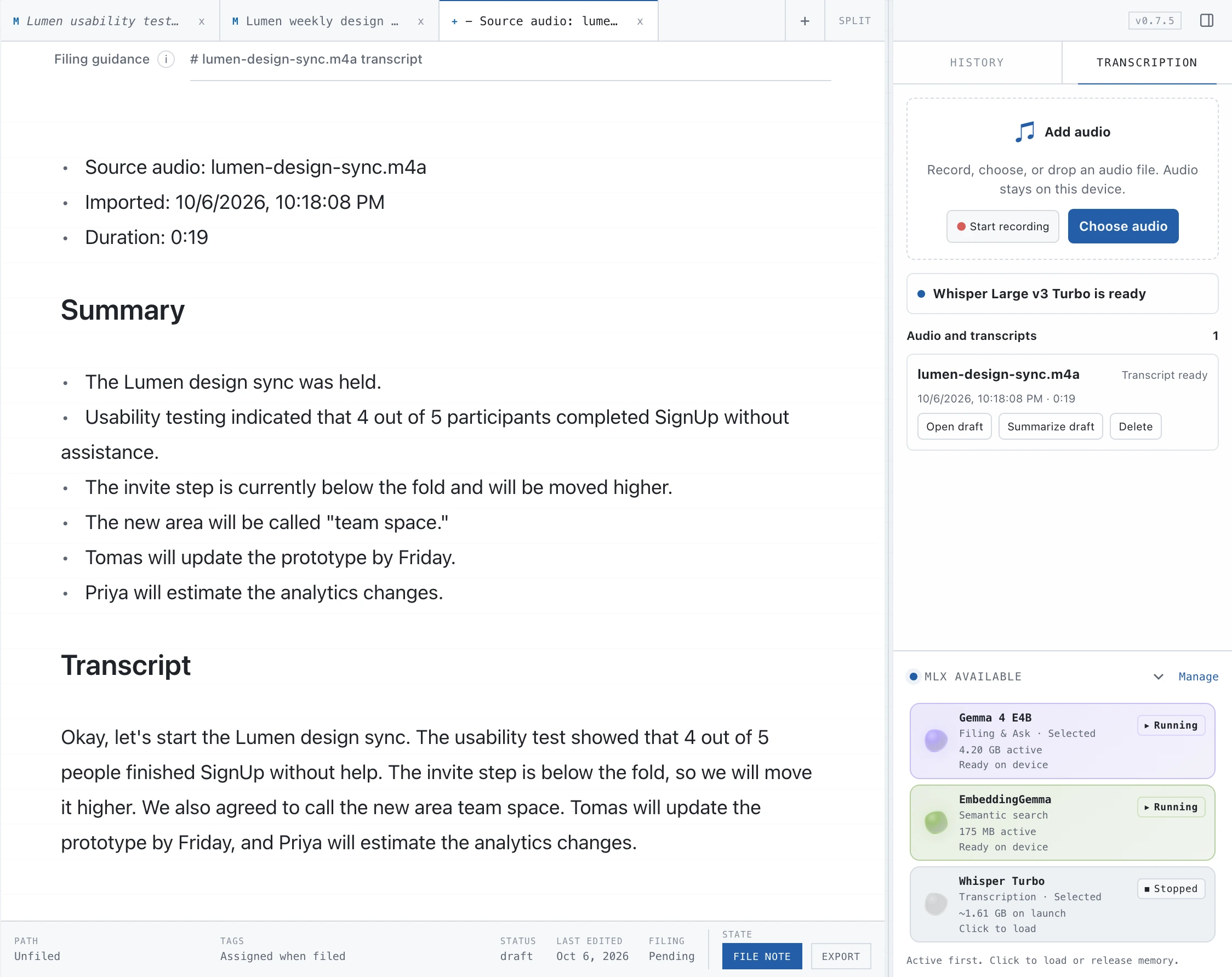Click the Unfiled path value
The width and height of the screenshot is (1232, 977).
(37, 956)
